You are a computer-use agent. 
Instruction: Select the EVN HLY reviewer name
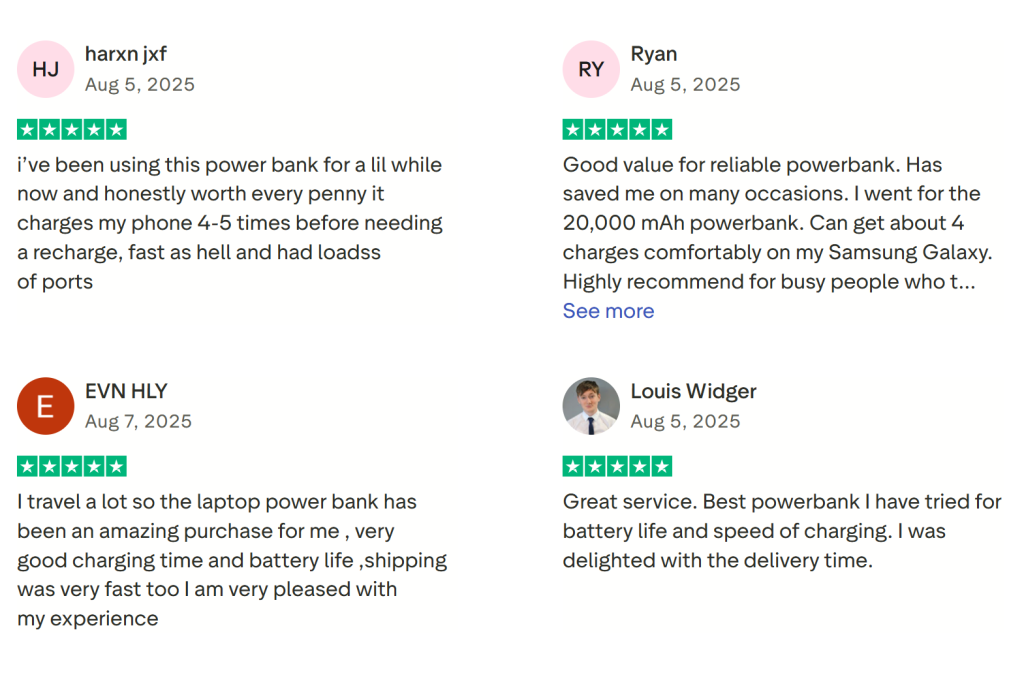click(x=126, y=391)
